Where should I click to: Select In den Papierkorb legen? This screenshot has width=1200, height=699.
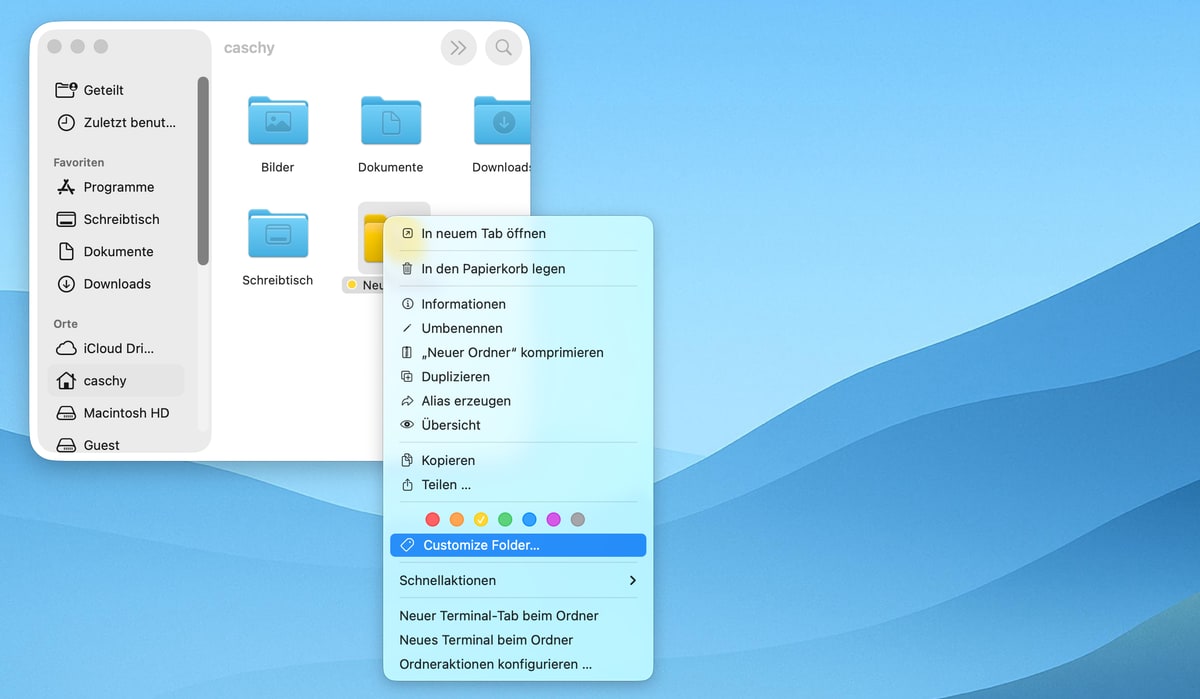(x=493, y=268)
